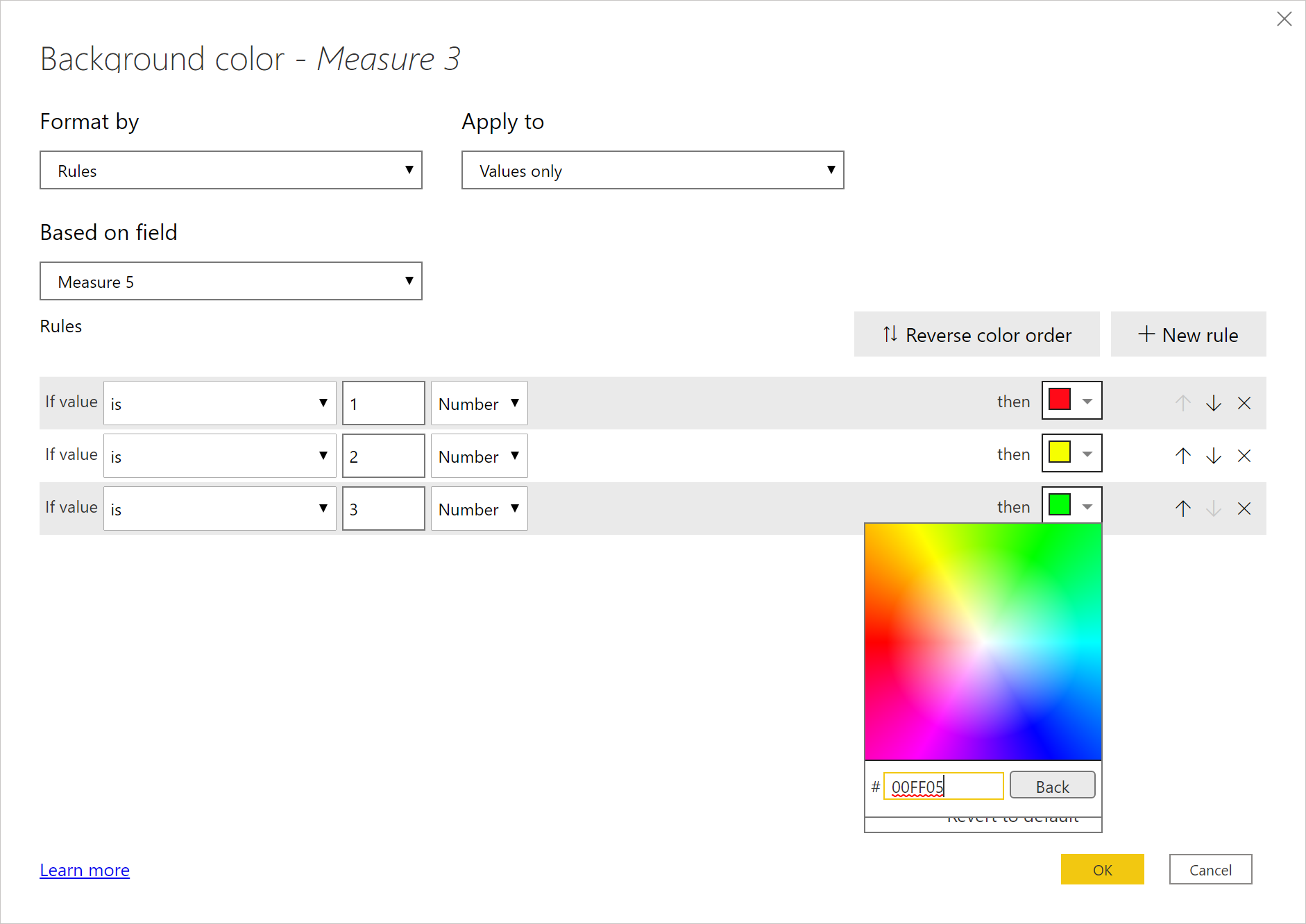Click the value field containing 2
Viewport: 1306px width, 924px height.
click(x=384, y=456)
